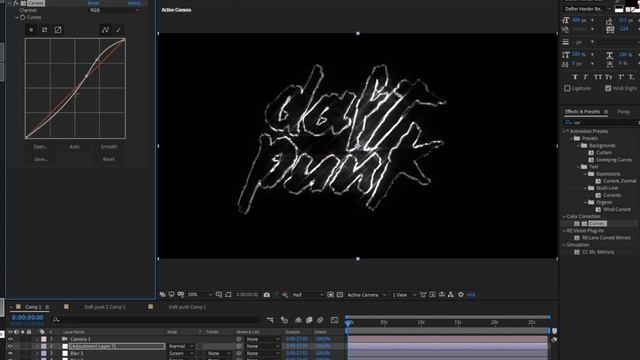Screen dimensions: 640x360
Task: Select the curve point drawing tool
Action: [105, 30]
